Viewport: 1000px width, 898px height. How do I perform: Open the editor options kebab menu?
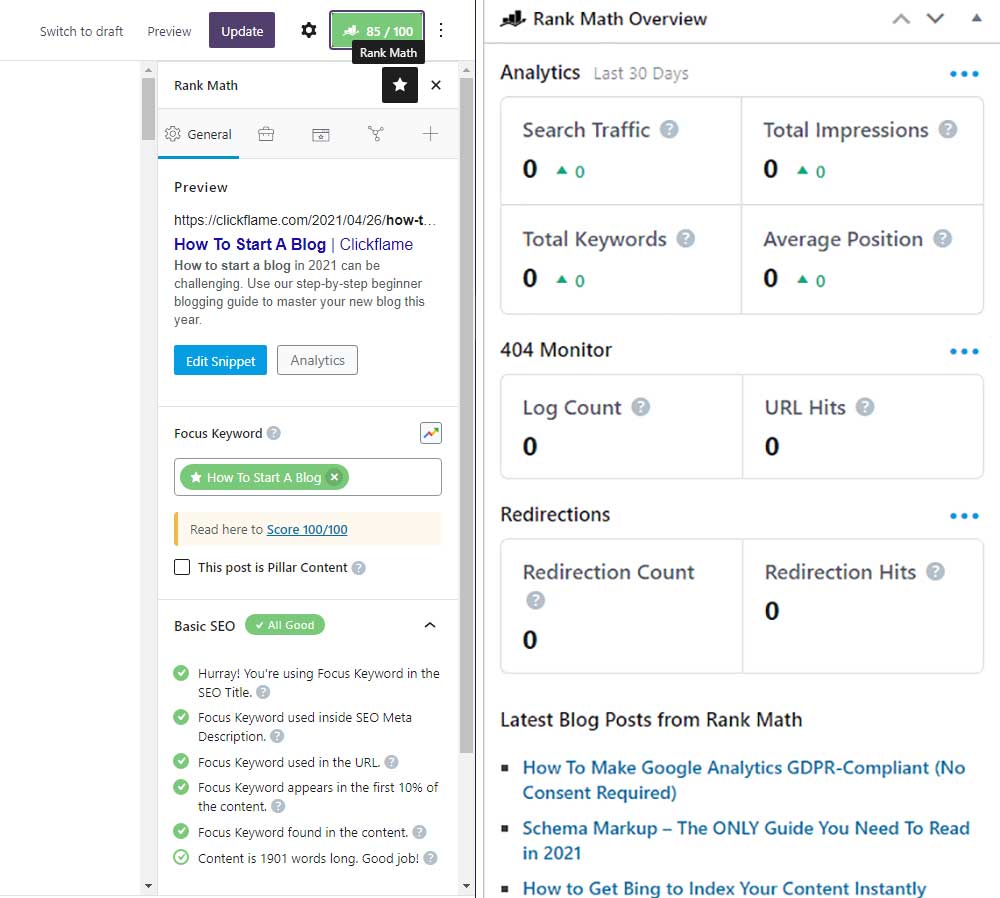441,30
